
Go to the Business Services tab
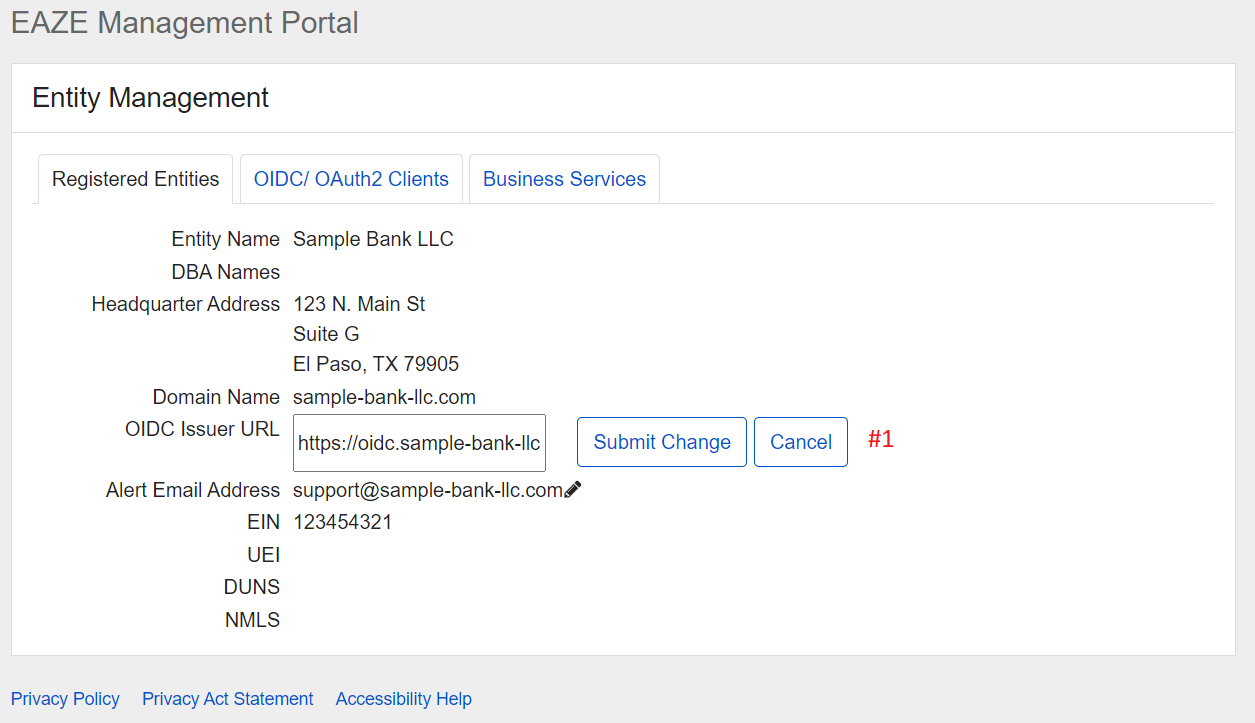click(564, 180)
